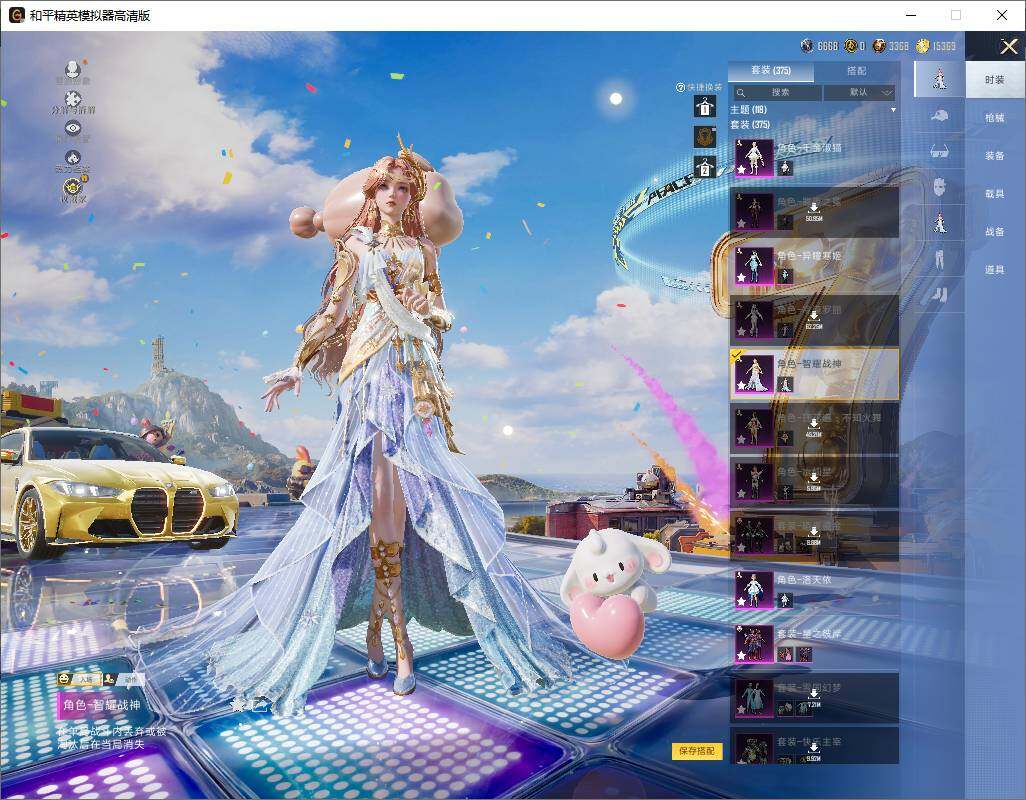Select outfit 角色-千金淑猫
1026x800 pixels.
tap(814, 158)
